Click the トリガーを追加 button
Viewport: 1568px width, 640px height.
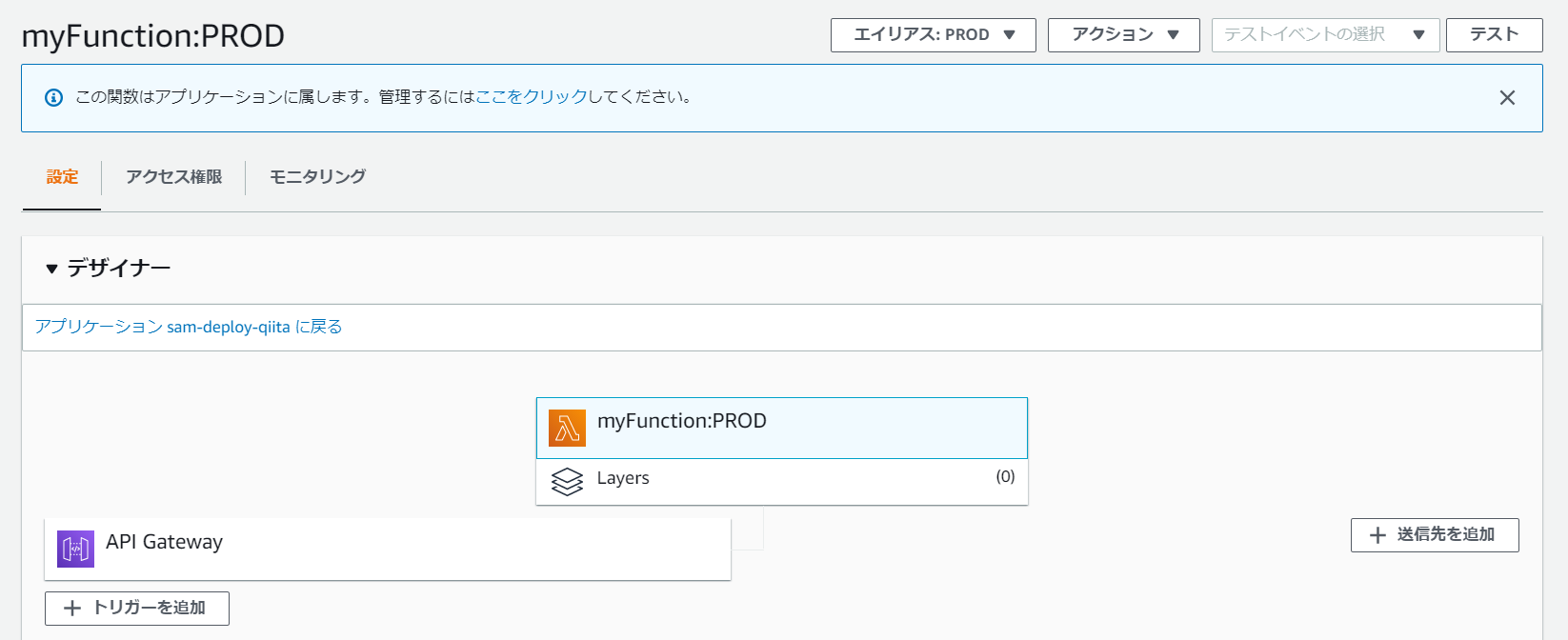pos(137,608)
